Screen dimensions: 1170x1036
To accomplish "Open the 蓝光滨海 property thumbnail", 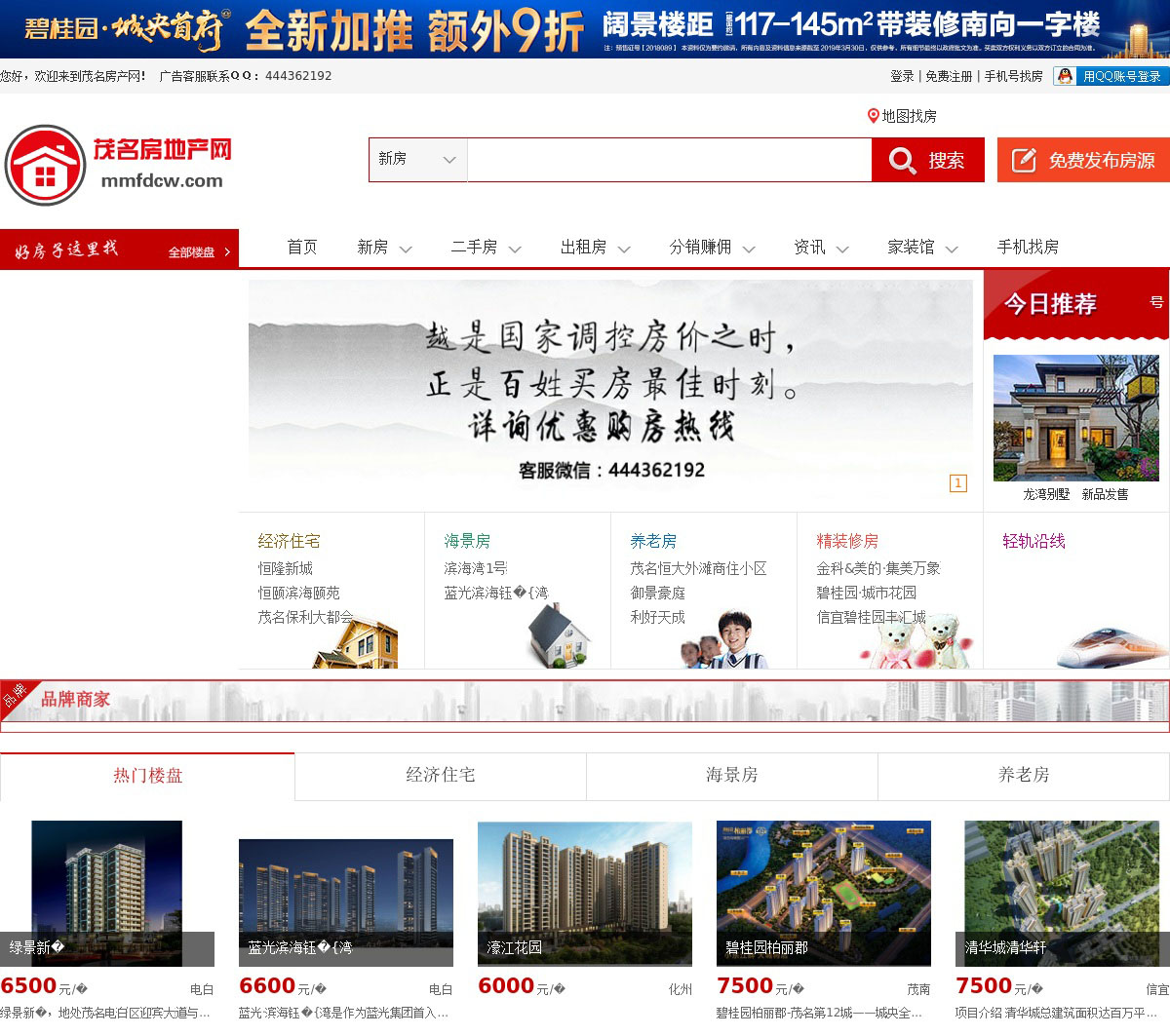I will [346, 902].
